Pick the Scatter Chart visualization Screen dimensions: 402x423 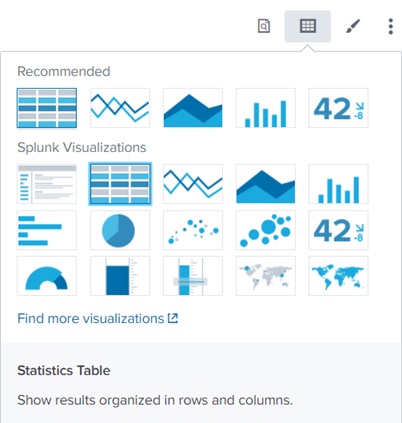pos(193,230)
